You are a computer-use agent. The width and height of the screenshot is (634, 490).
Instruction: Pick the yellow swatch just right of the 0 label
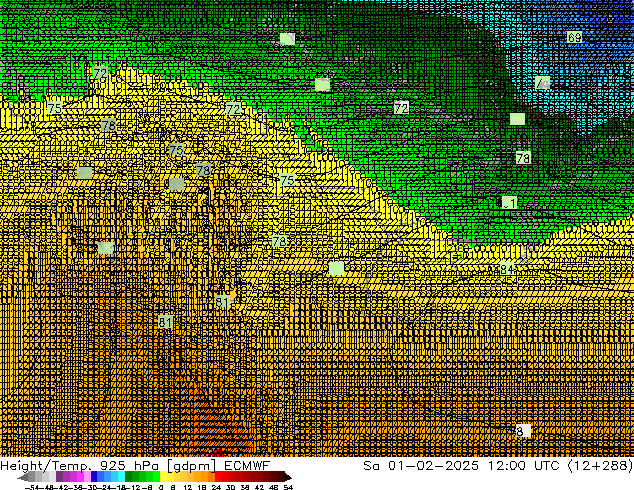coord(163,477)
